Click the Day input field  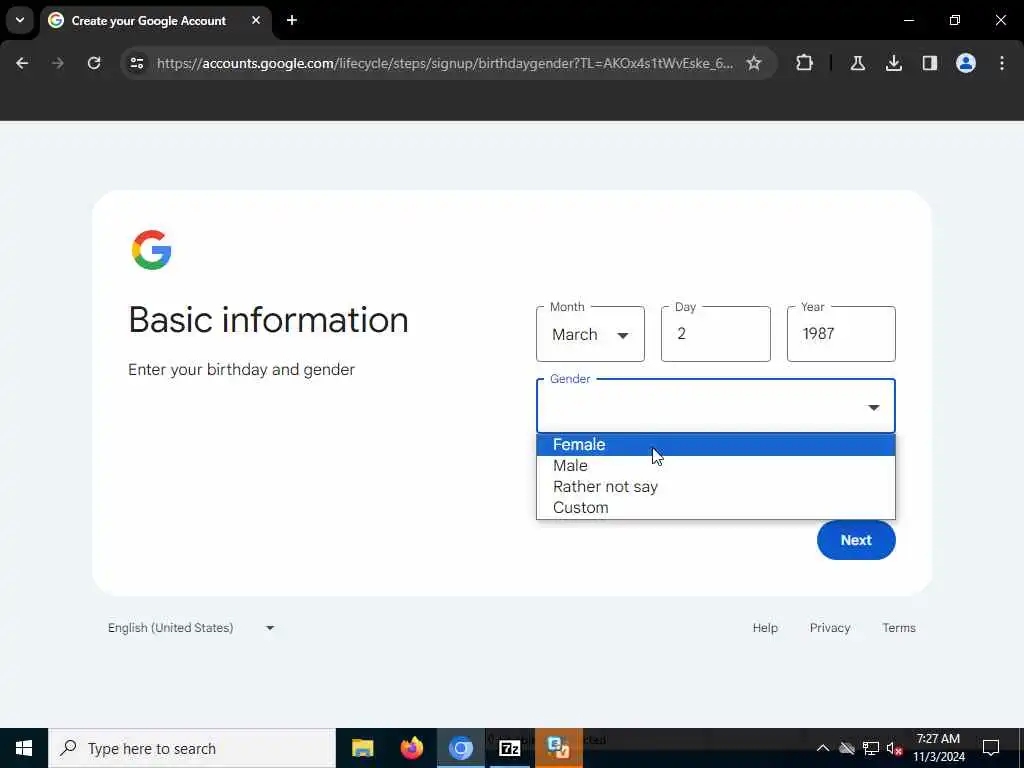(716, 334)
